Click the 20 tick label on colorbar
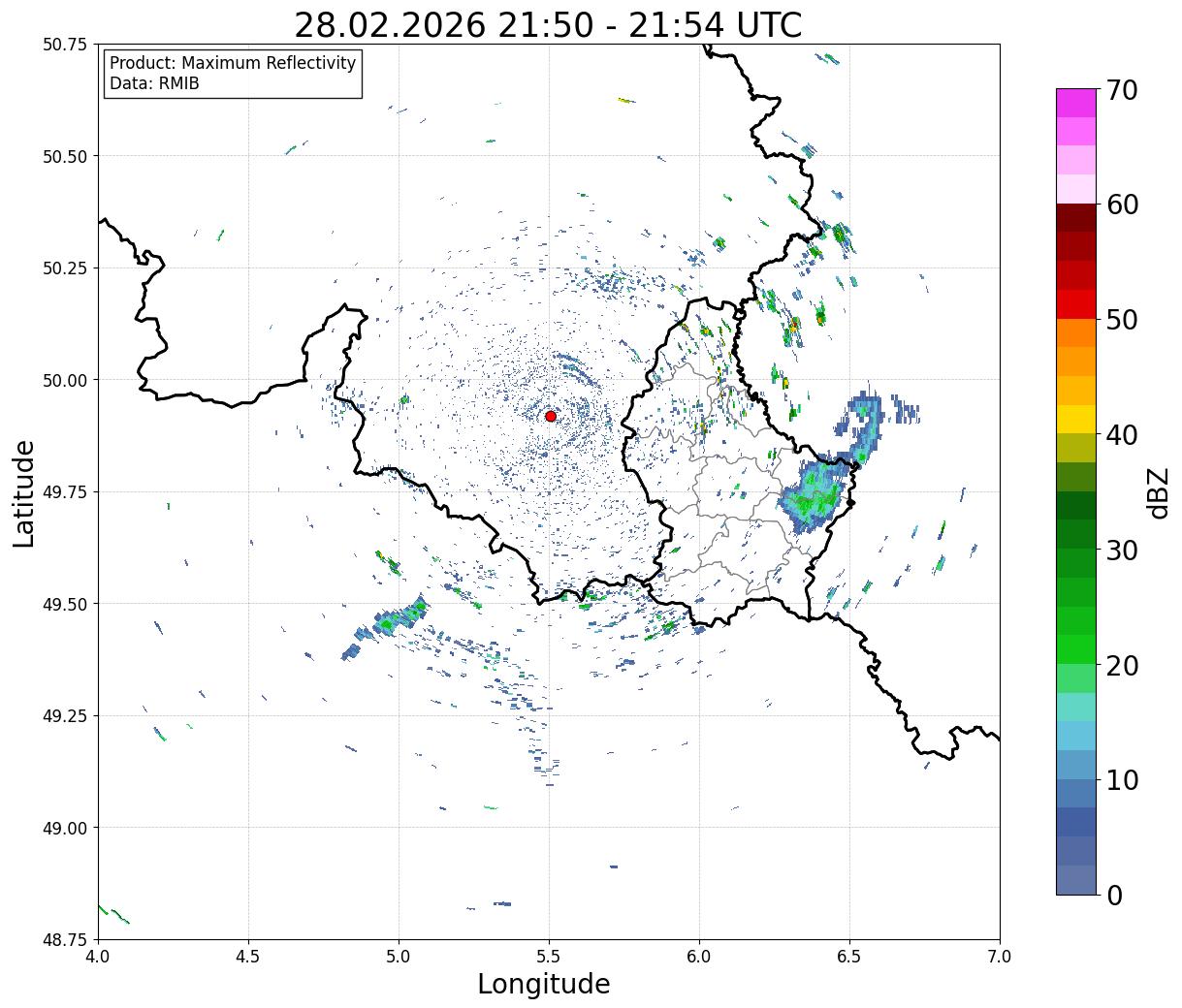The width and height of the screenshot is (1182, 1008). pyautogui.click(x=1122, y=666)
